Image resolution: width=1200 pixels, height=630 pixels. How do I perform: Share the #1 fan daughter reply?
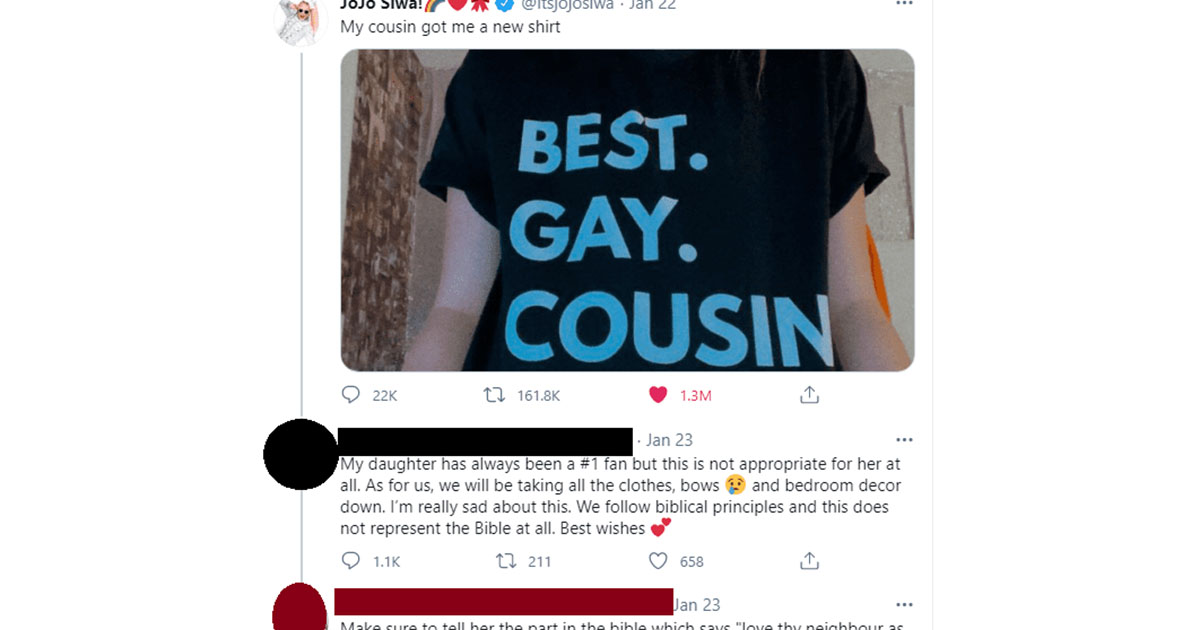coord(809,561)
